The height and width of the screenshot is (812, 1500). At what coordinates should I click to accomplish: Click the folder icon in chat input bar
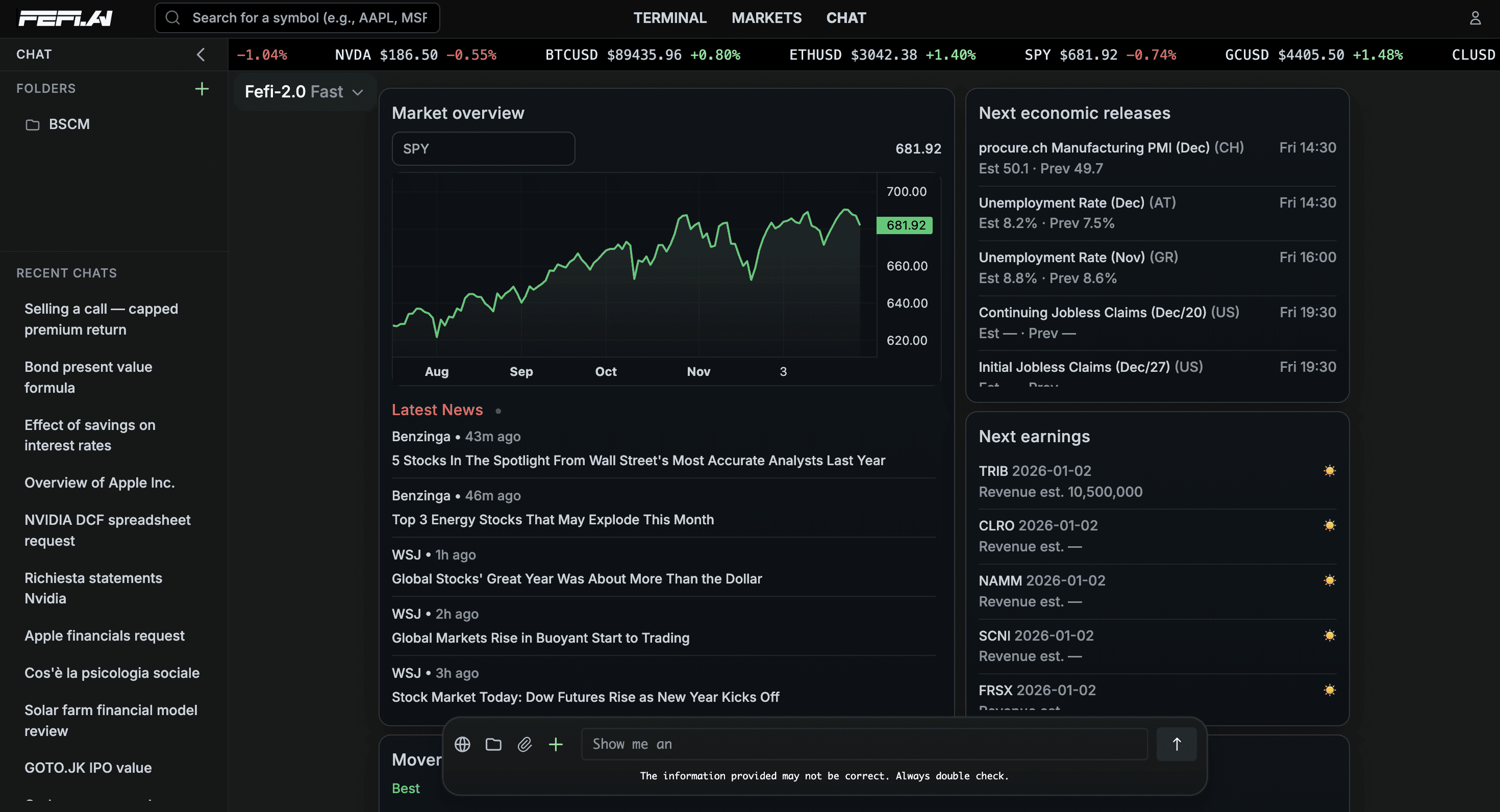[493, 744]
